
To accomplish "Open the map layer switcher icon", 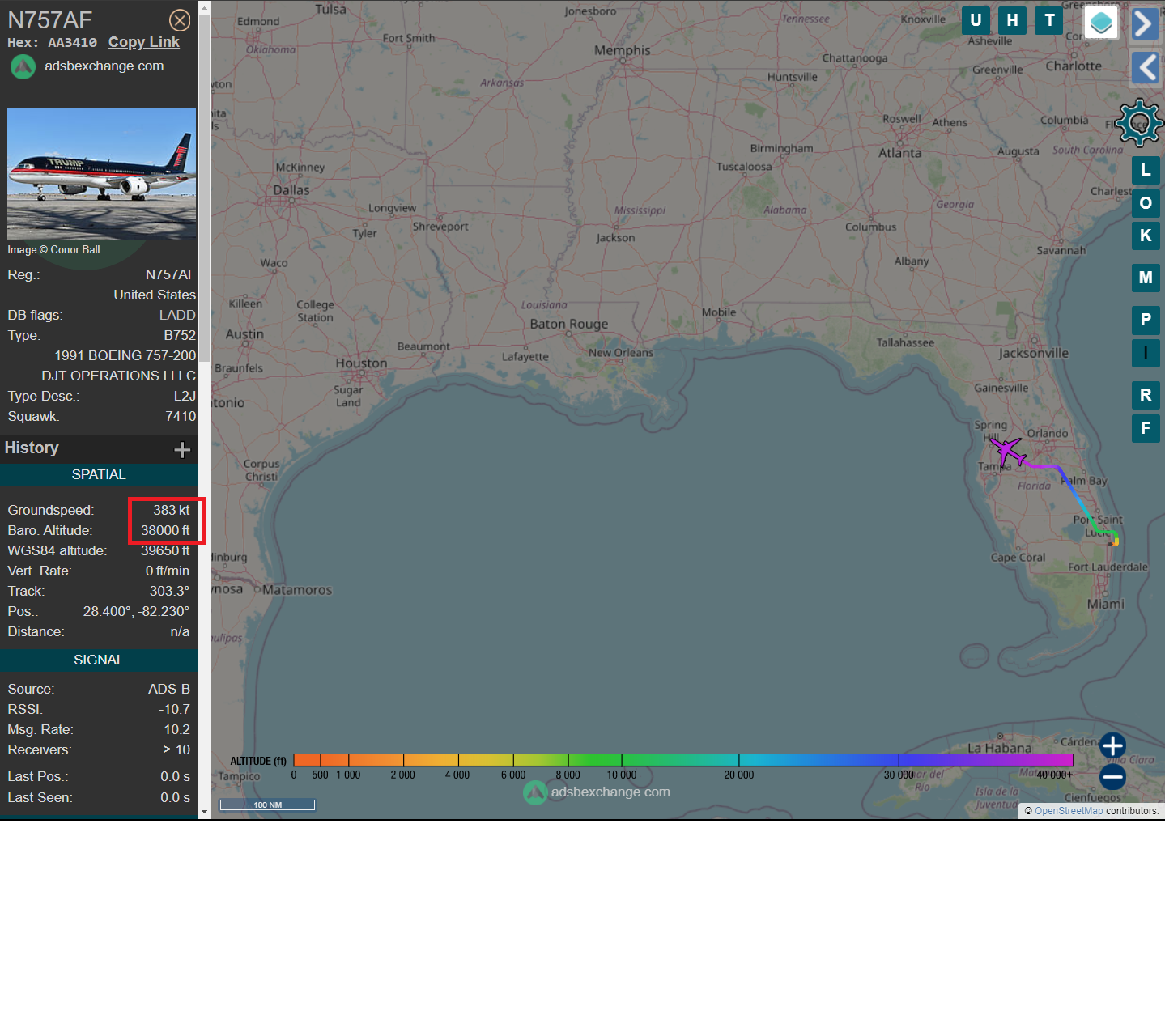I will click(1101, 23).
